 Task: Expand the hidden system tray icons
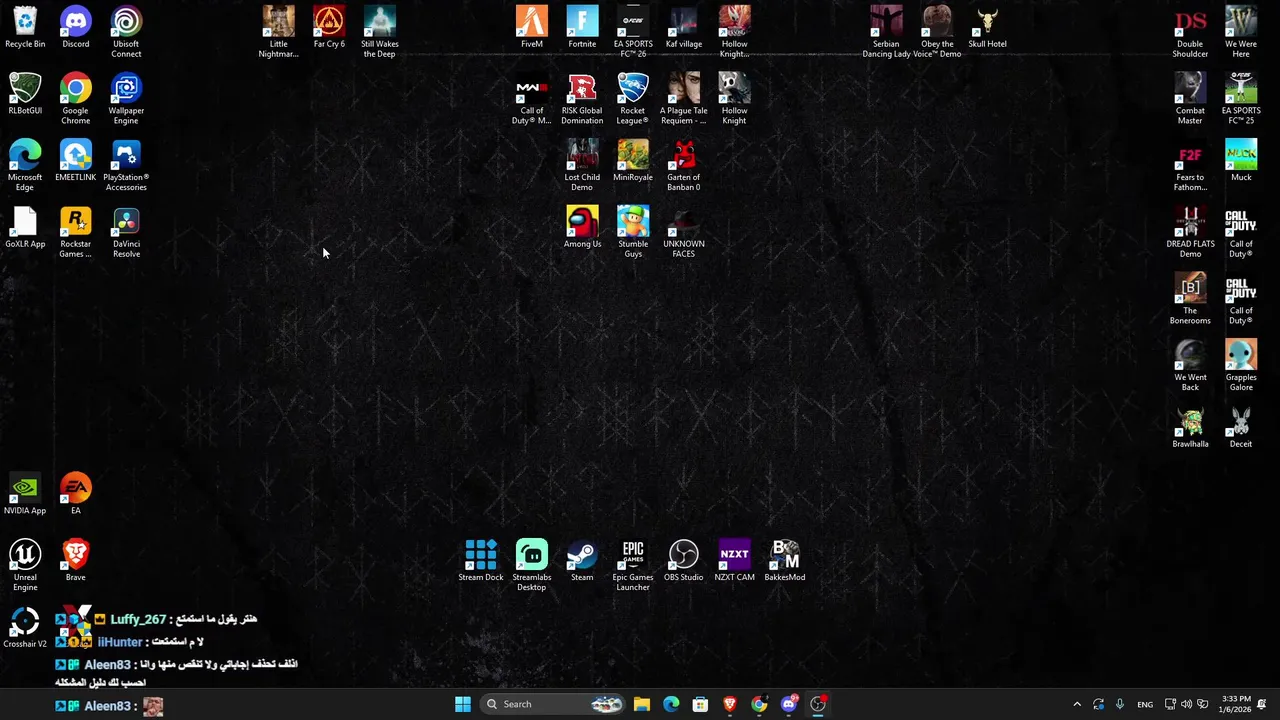1077,704
